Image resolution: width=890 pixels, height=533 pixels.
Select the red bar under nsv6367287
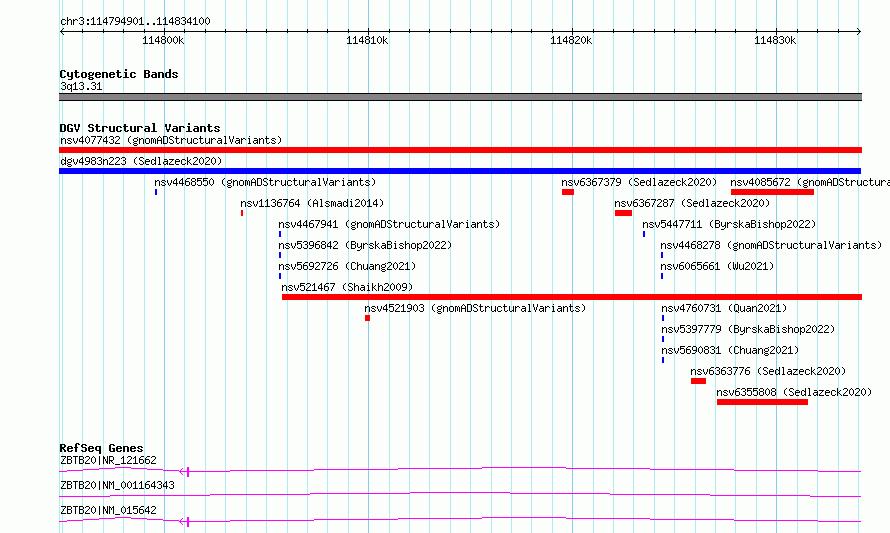click(x=623, y=213)
